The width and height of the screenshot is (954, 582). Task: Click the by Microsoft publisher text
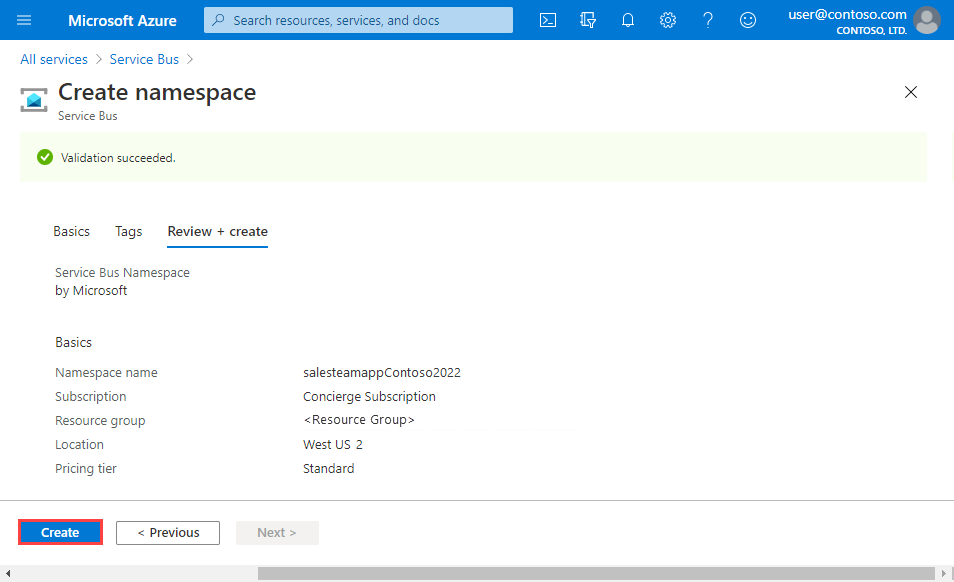pyautogui.click(x=91, y=291)
